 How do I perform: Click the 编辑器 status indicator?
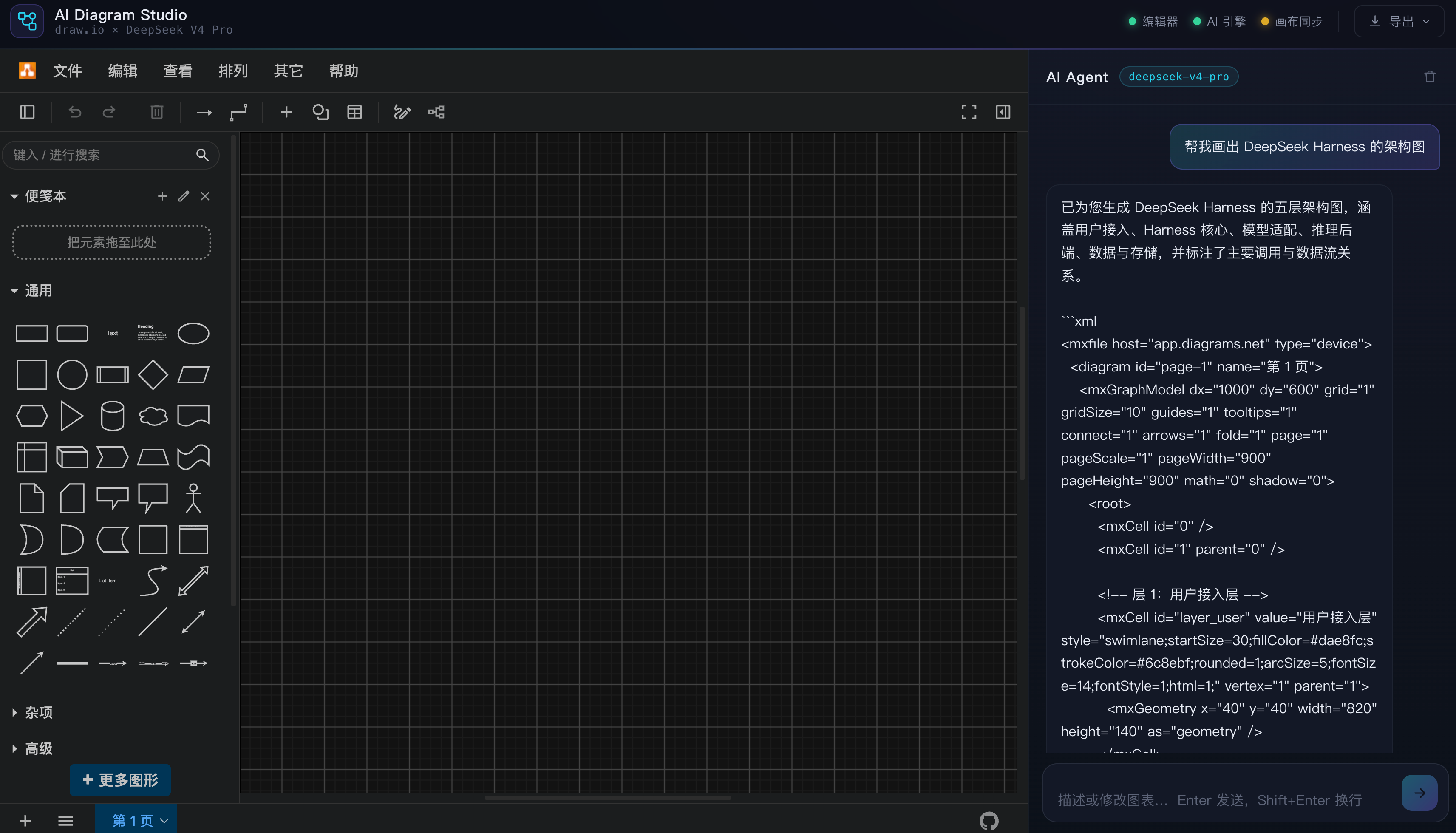click(1153, 21)
